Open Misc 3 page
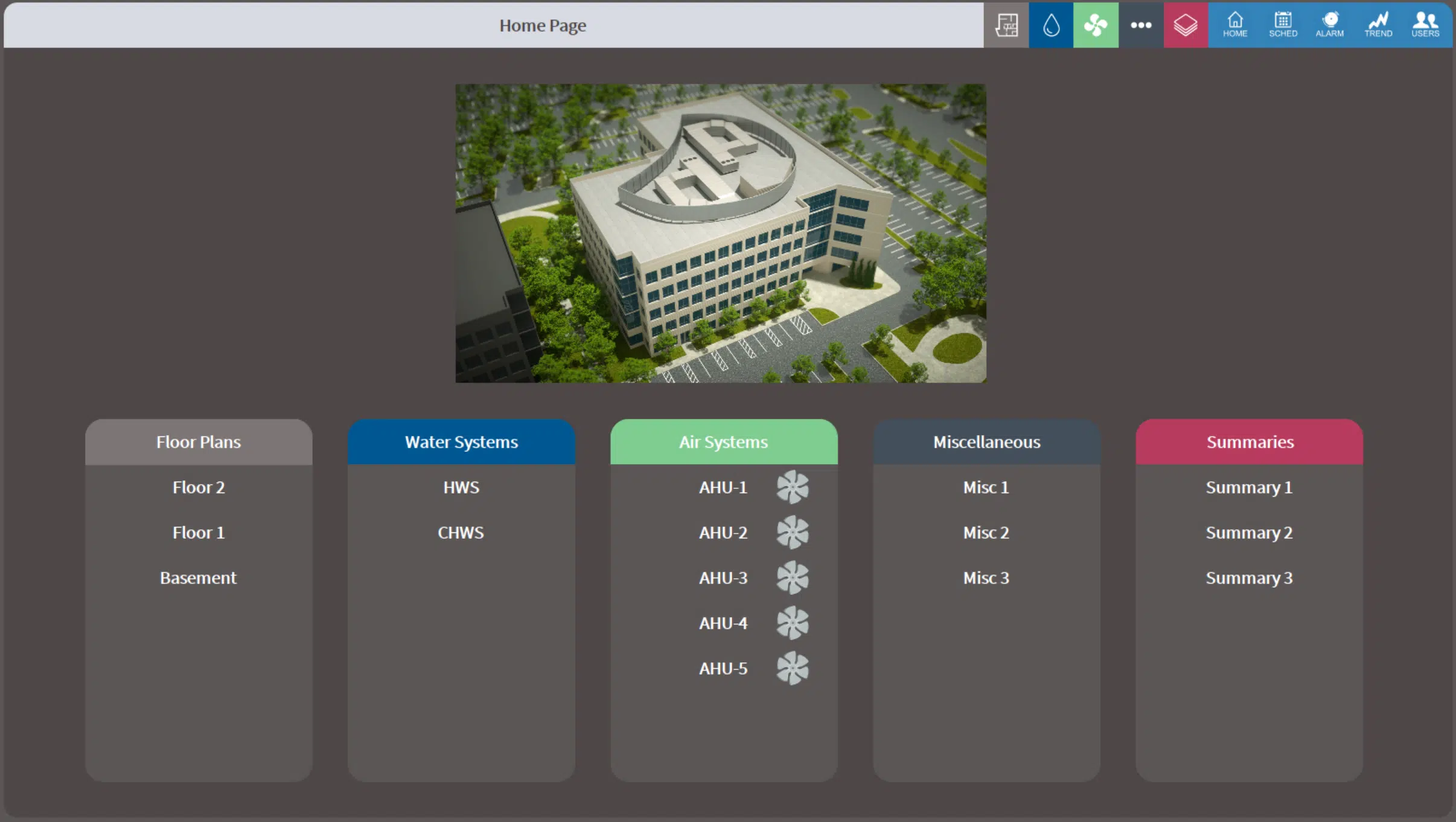Viewport: 1456px width, 822px height. point(986,578)
